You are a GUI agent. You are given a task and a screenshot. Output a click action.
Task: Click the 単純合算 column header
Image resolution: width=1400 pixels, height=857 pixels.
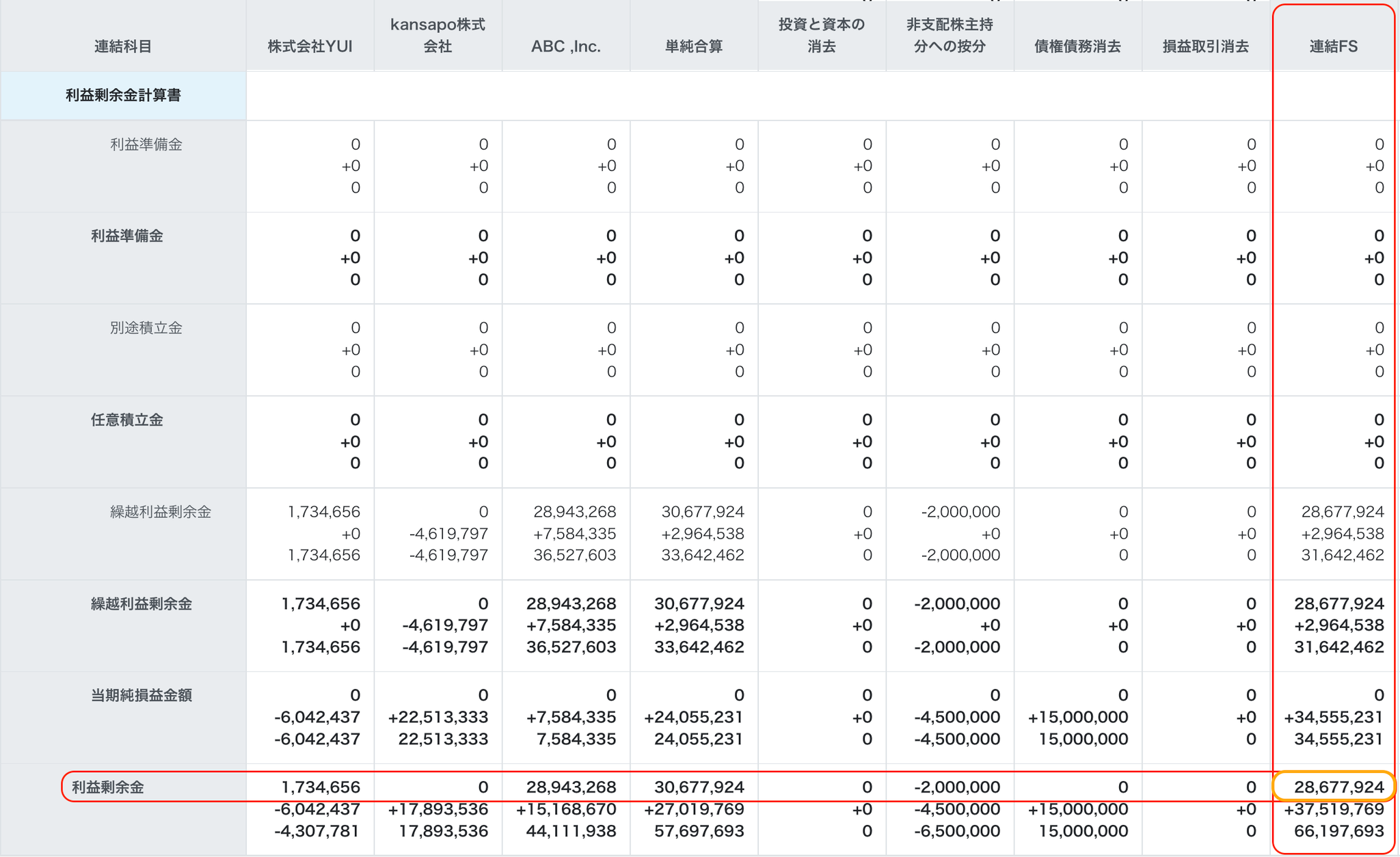[693, 46]
